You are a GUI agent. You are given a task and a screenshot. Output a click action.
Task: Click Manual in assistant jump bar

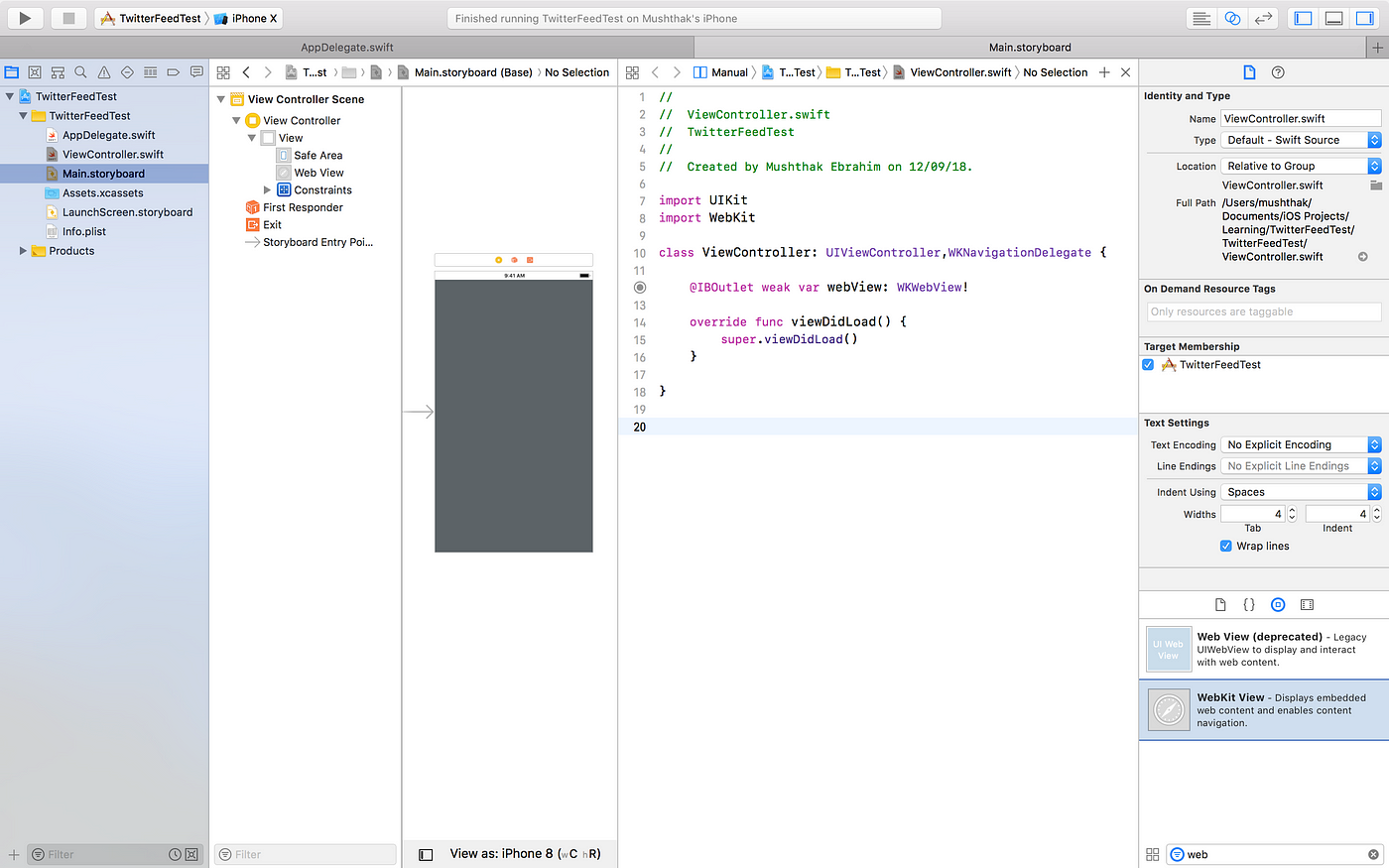(721, 72)
